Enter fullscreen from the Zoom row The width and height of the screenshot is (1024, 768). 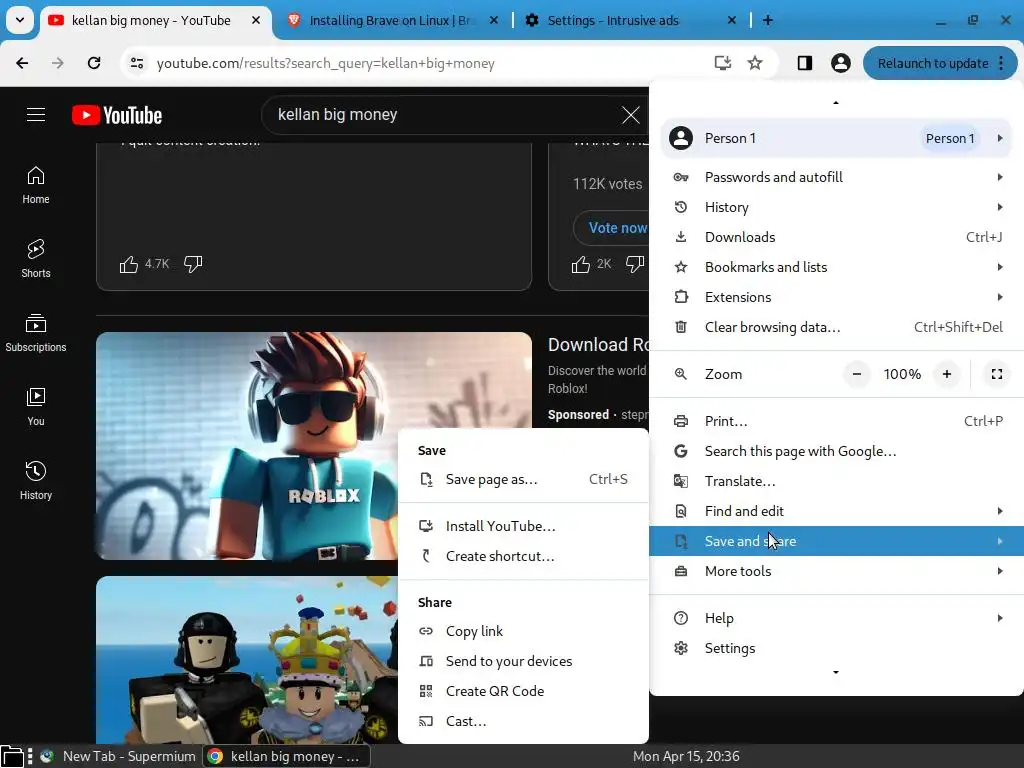[x=997, y=374]
